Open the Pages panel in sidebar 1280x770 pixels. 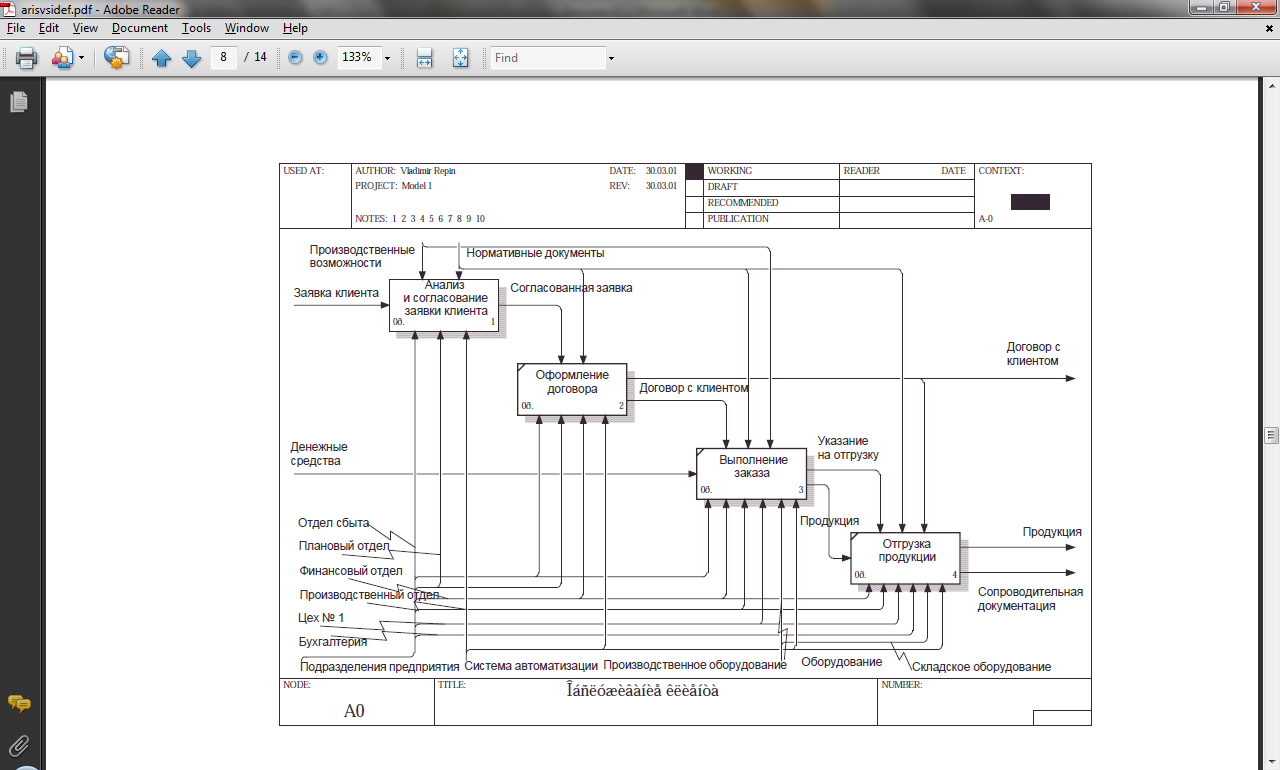pyautogui.click(x=18, y=102)
